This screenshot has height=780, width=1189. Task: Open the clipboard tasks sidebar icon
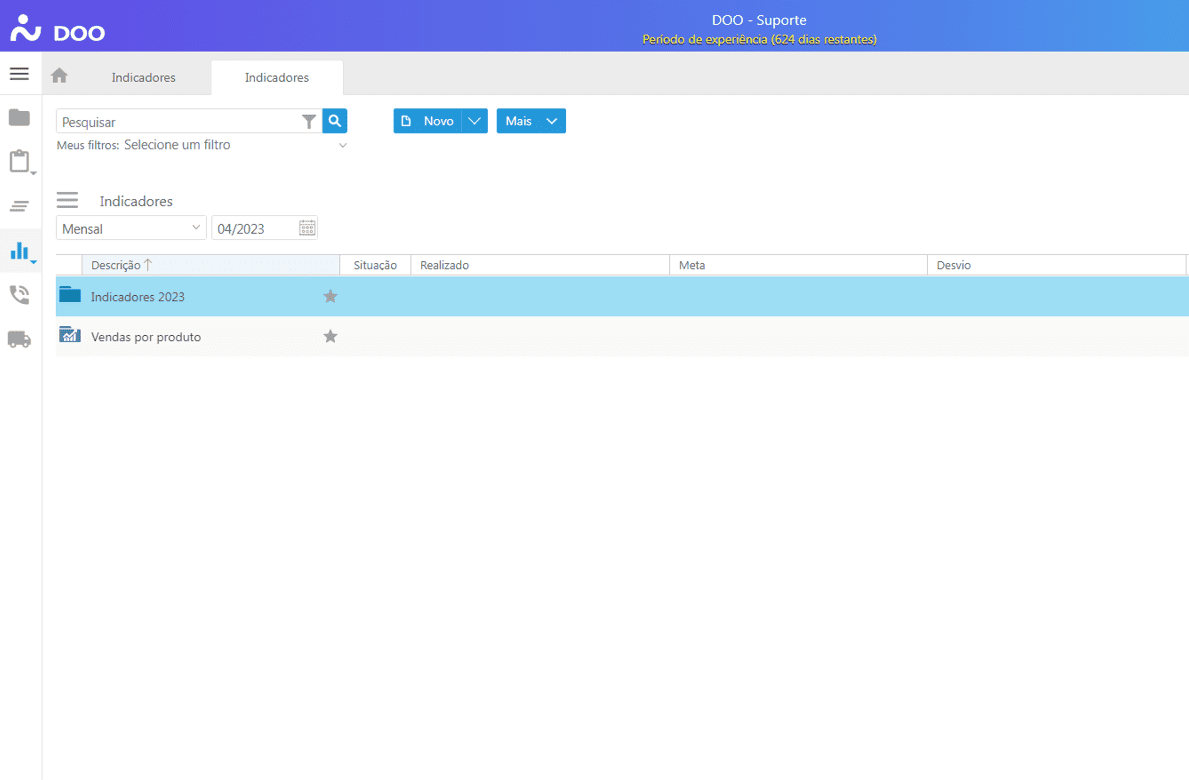(x=19, y=162)
